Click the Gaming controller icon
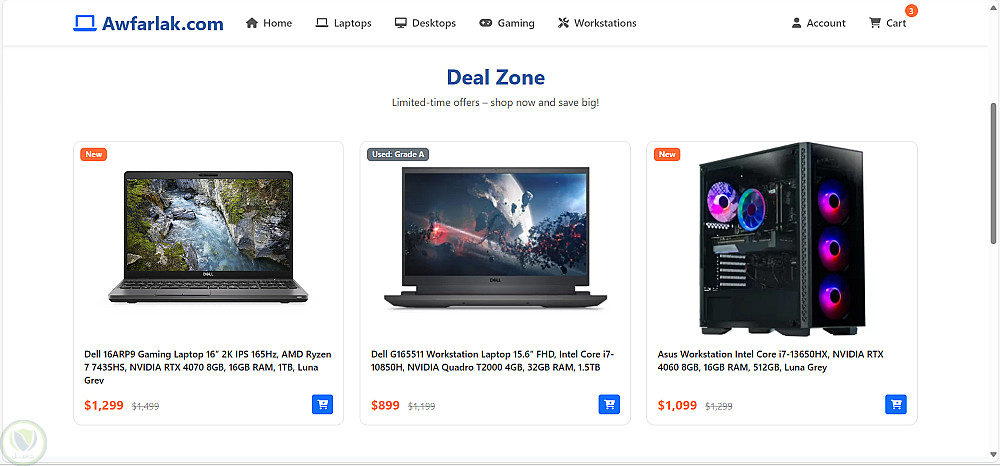This screenshot has height=466, width=1000. click(x=486, y=23)
